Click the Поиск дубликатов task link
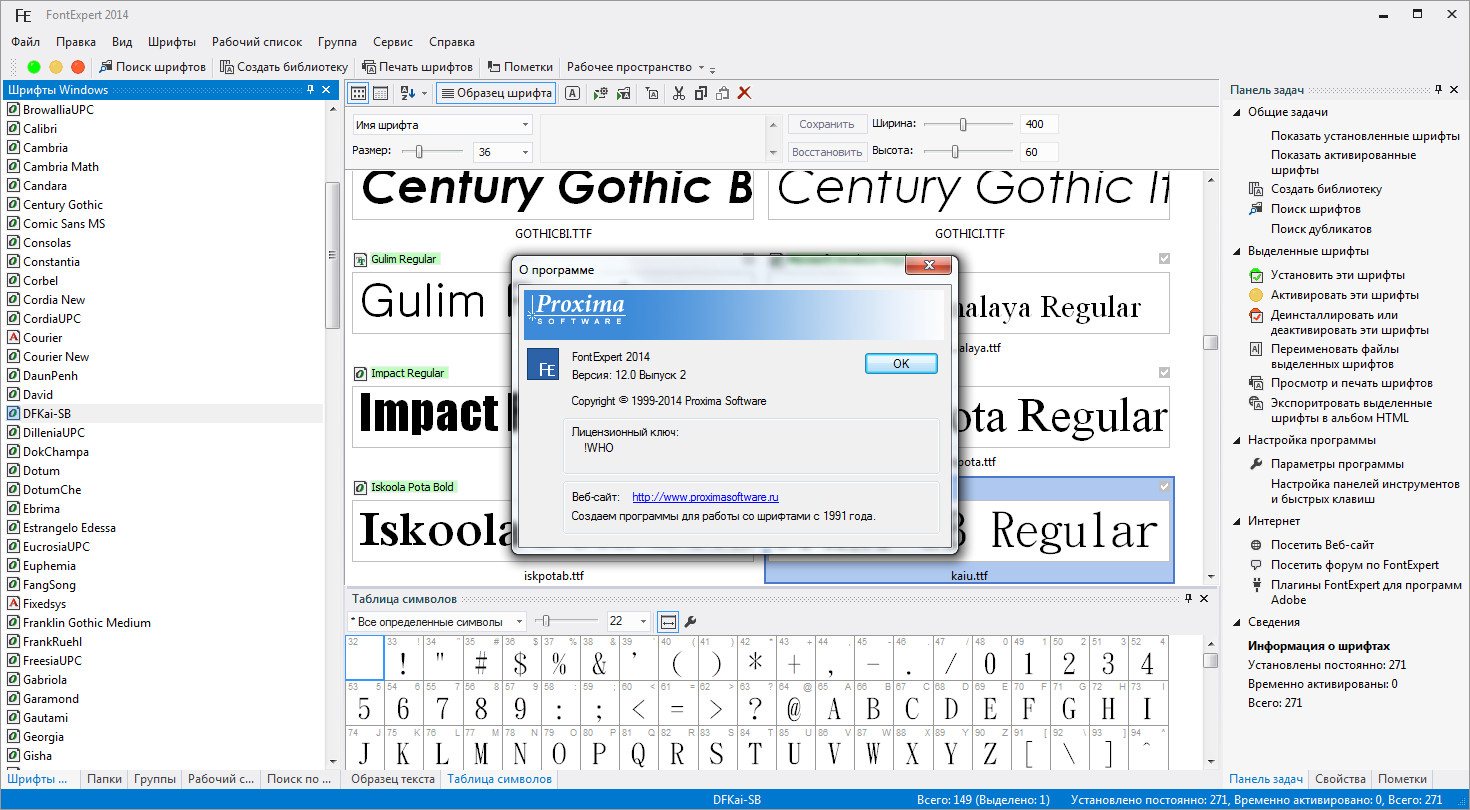The width and height of the screenshot is (1470, 810). point(1321,229)
